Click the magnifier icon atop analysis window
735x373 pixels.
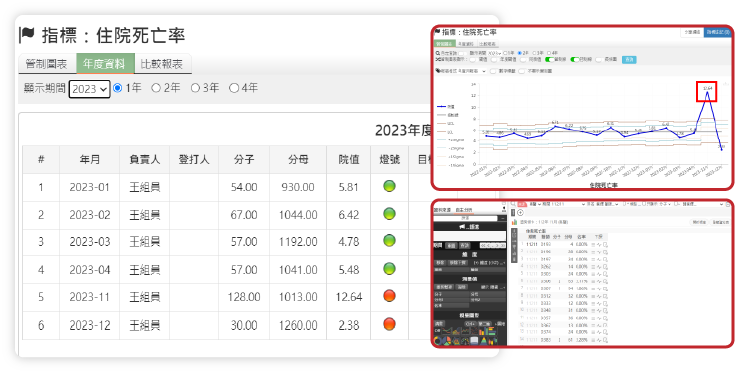pos(513,204)
